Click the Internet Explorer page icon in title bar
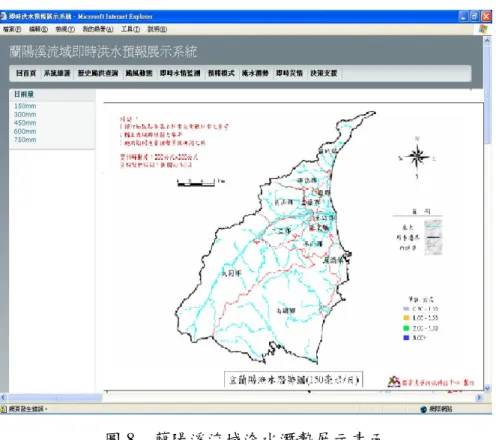Screen dimensions: 496x440 click(3, 16)
